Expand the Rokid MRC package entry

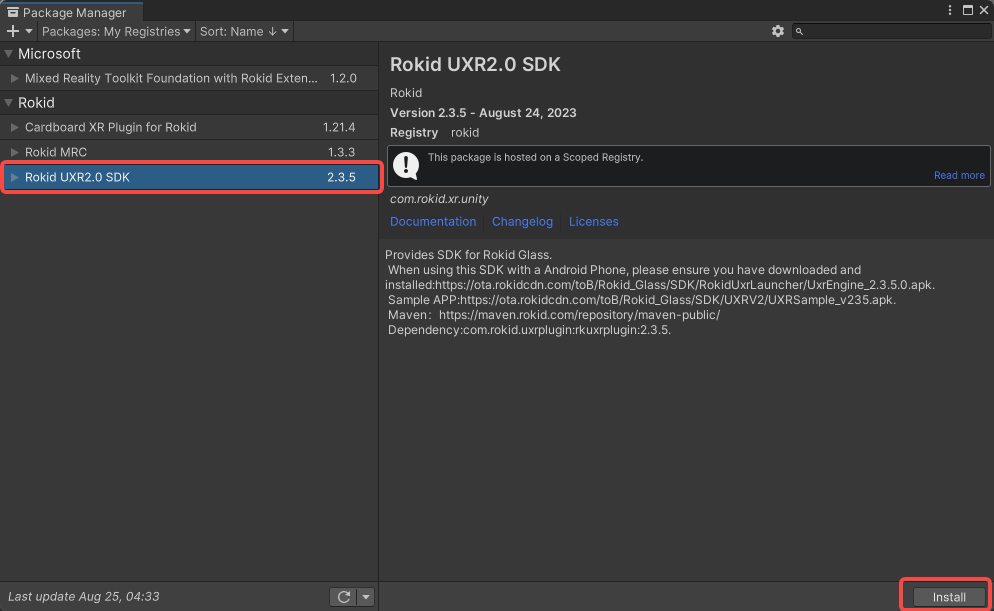[x=16, y=152]
